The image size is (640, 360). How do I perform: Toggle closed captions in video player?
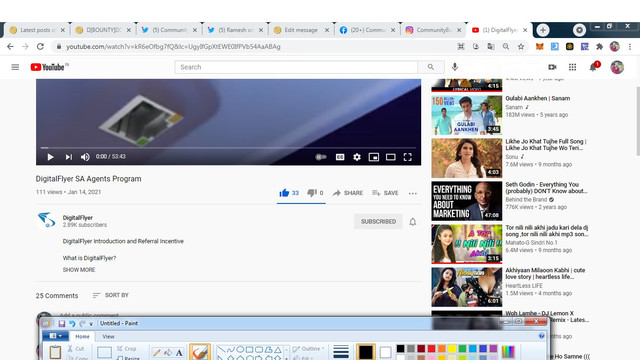(x=340, y=157)
